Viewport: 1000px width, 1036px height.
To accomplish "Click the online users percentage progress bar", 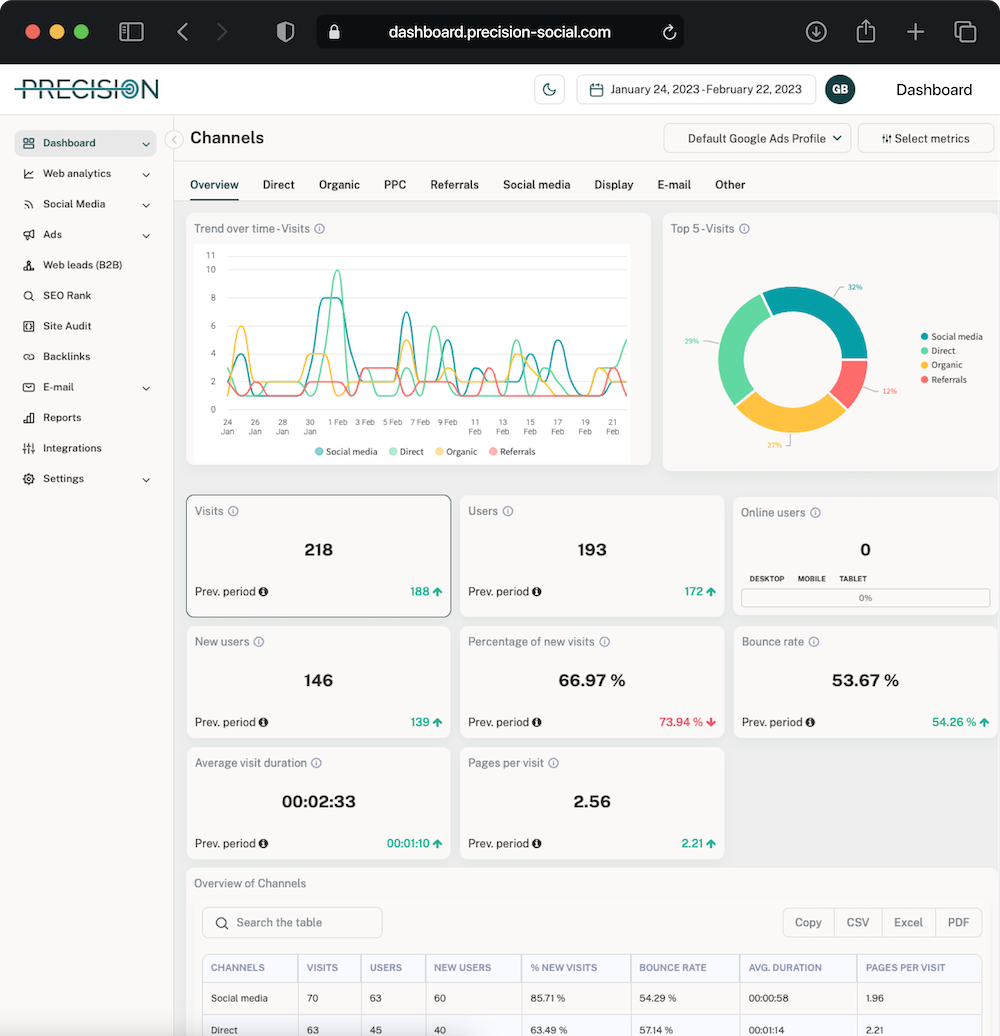I will [x=864, y=597].
